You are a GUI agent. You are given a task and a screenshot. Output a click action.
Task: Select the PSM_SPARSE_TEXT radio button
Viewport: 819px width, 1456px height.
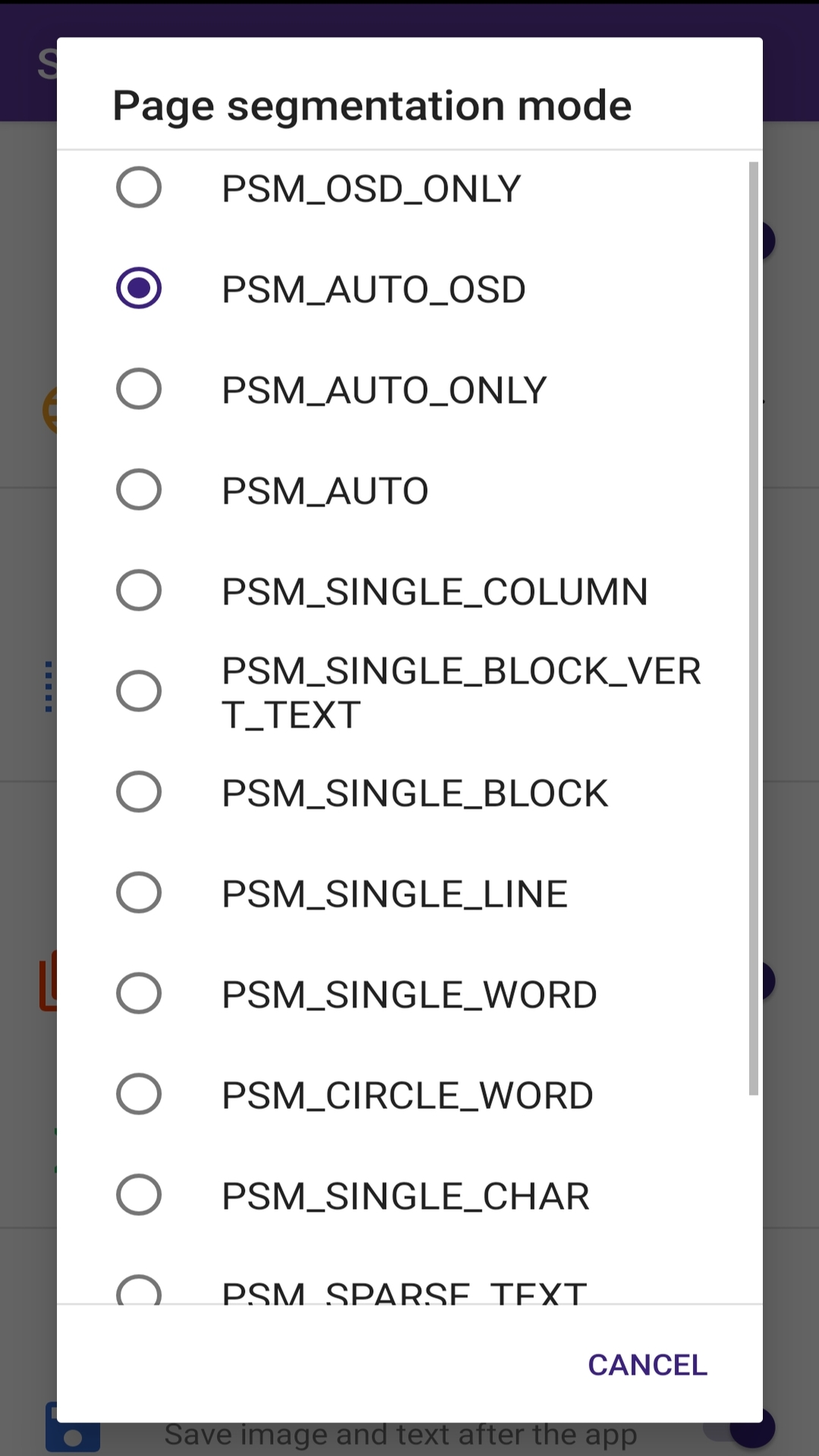139,1291
